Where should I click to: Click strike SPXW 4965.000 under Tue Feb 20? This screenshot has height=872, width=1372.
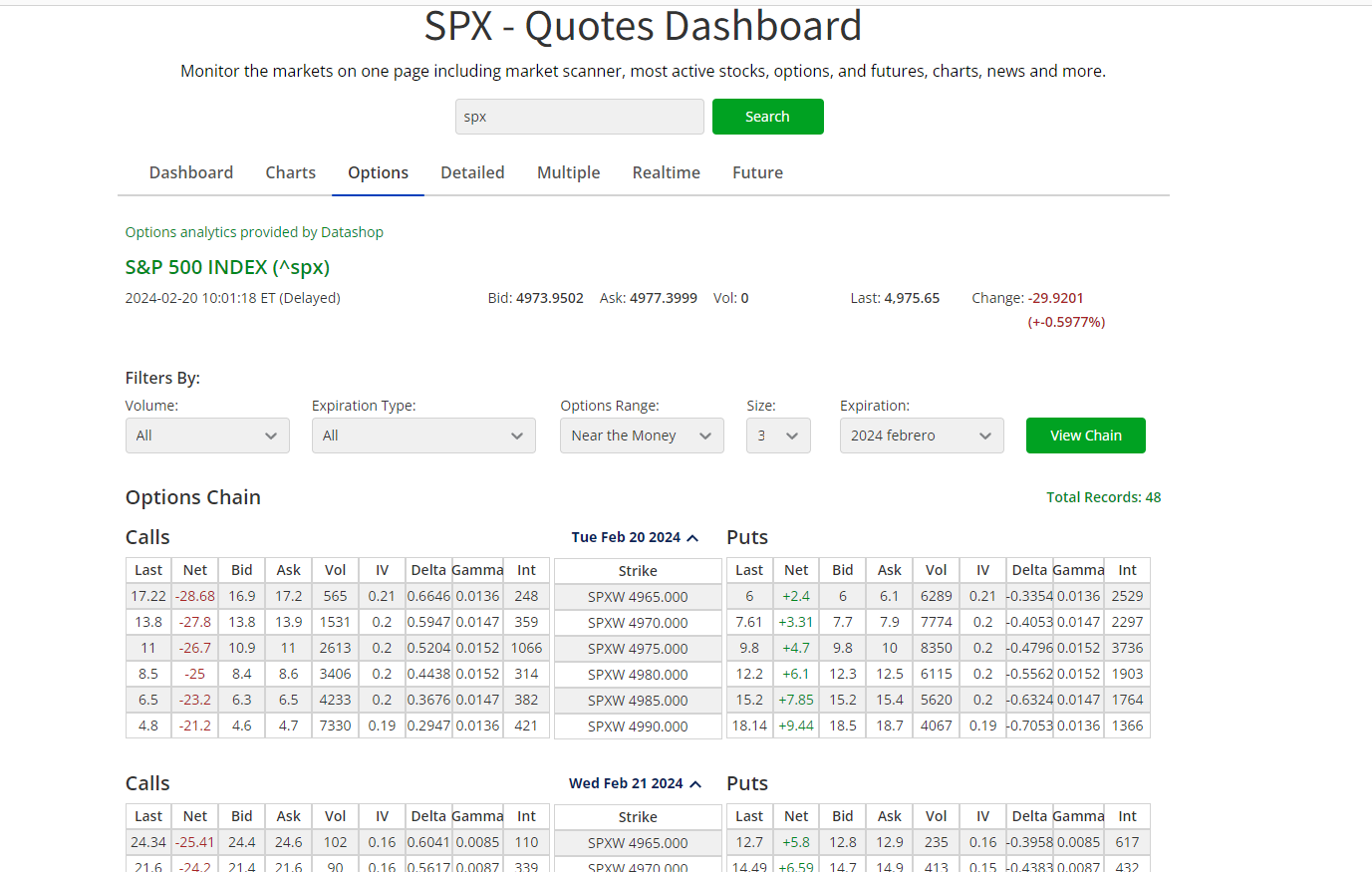click(638, 597)
